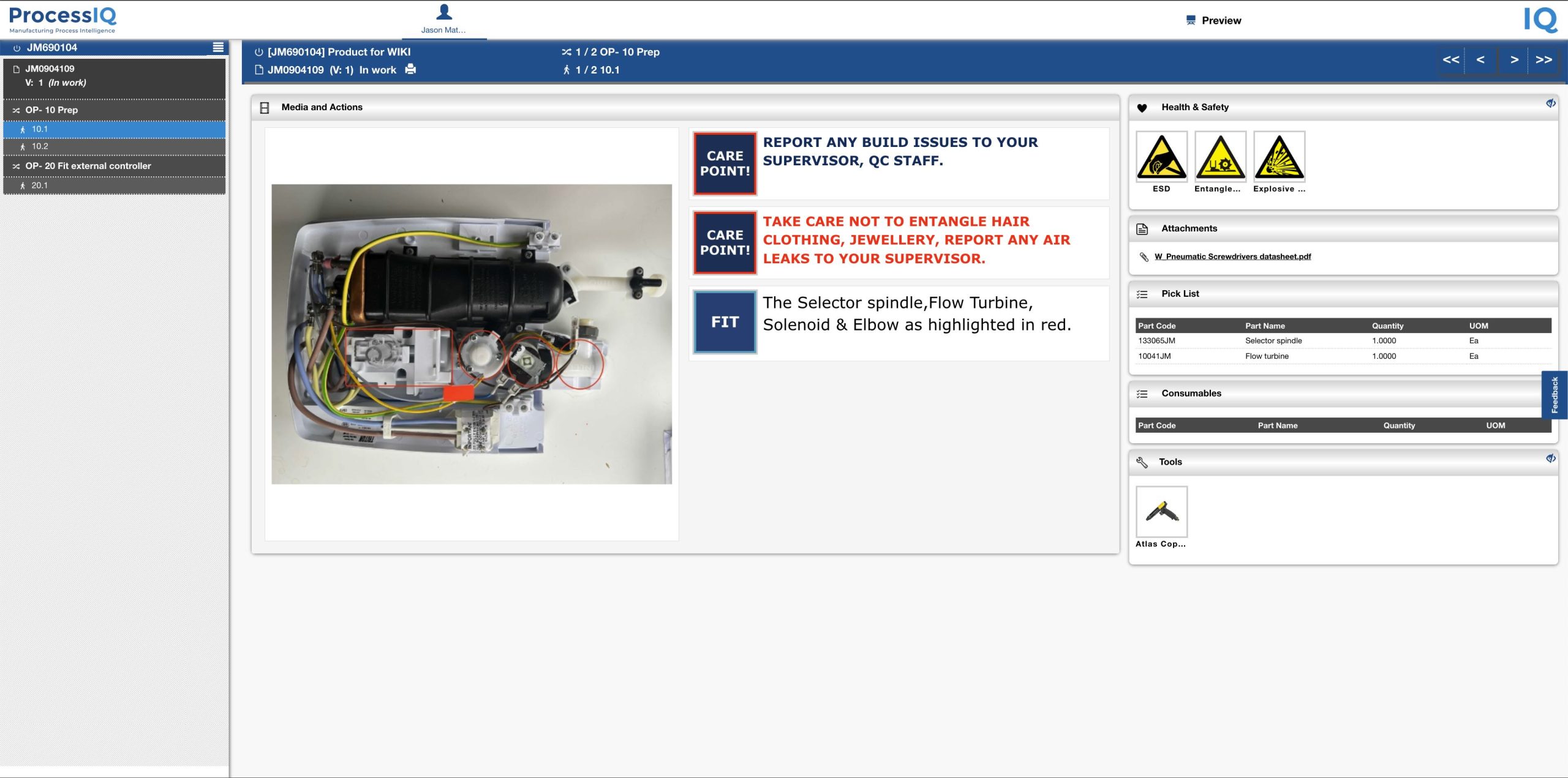Click [JM690104] Product for WIKI title
The height and width of the screenshot is (778, 1568).
tap(339, 52)
